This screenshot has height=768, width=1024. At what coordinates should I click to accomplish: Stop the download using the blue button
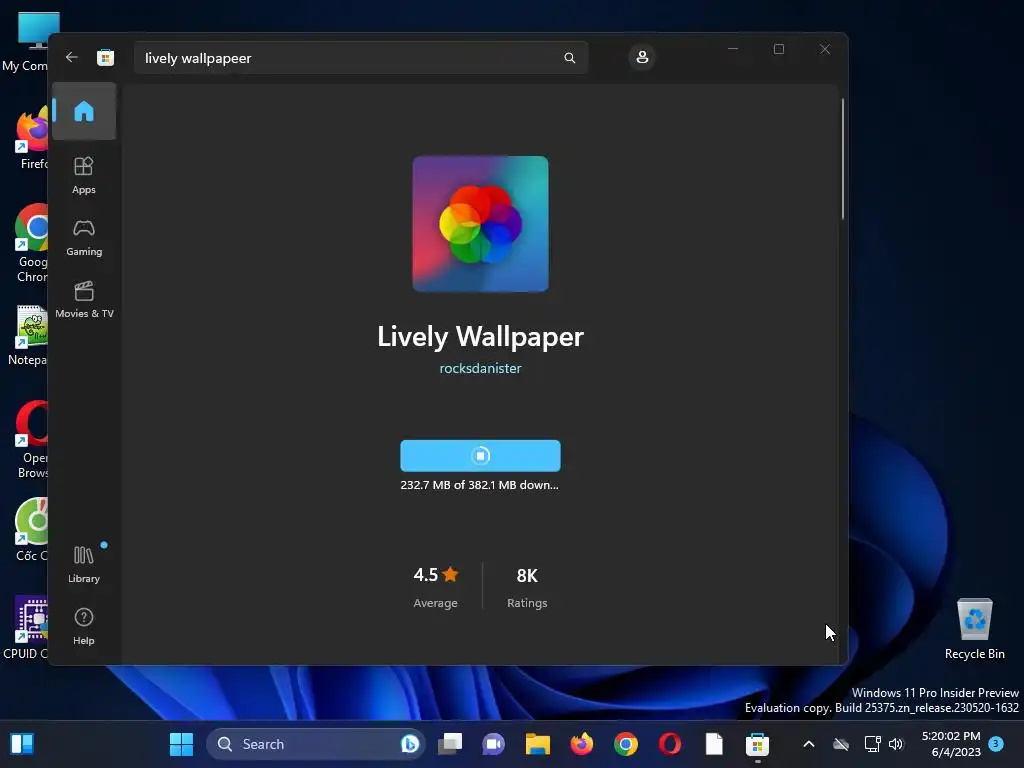pyautogui.click(x=480, y=455)
